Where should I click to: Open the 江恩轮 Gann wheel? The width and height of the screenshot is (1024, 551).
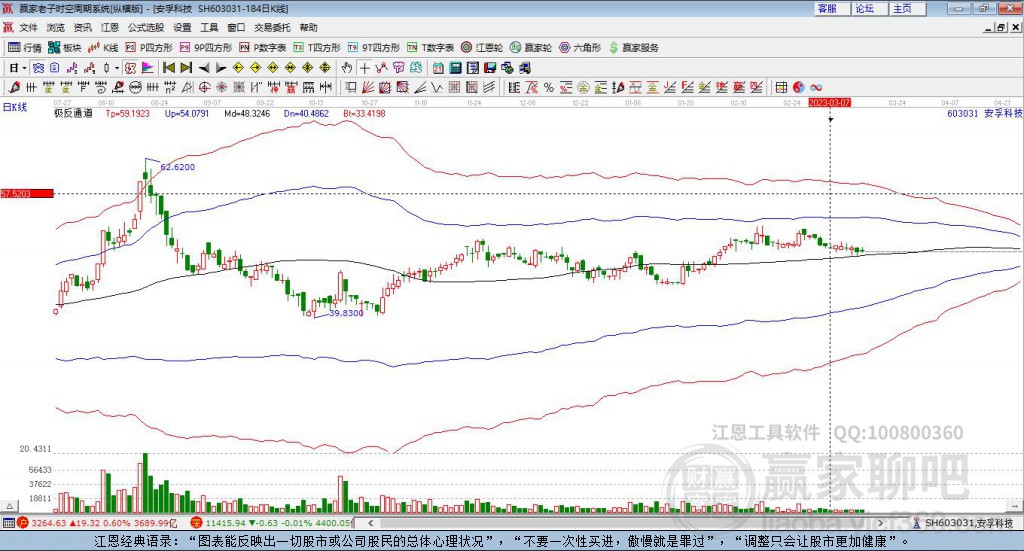[482, 48]
